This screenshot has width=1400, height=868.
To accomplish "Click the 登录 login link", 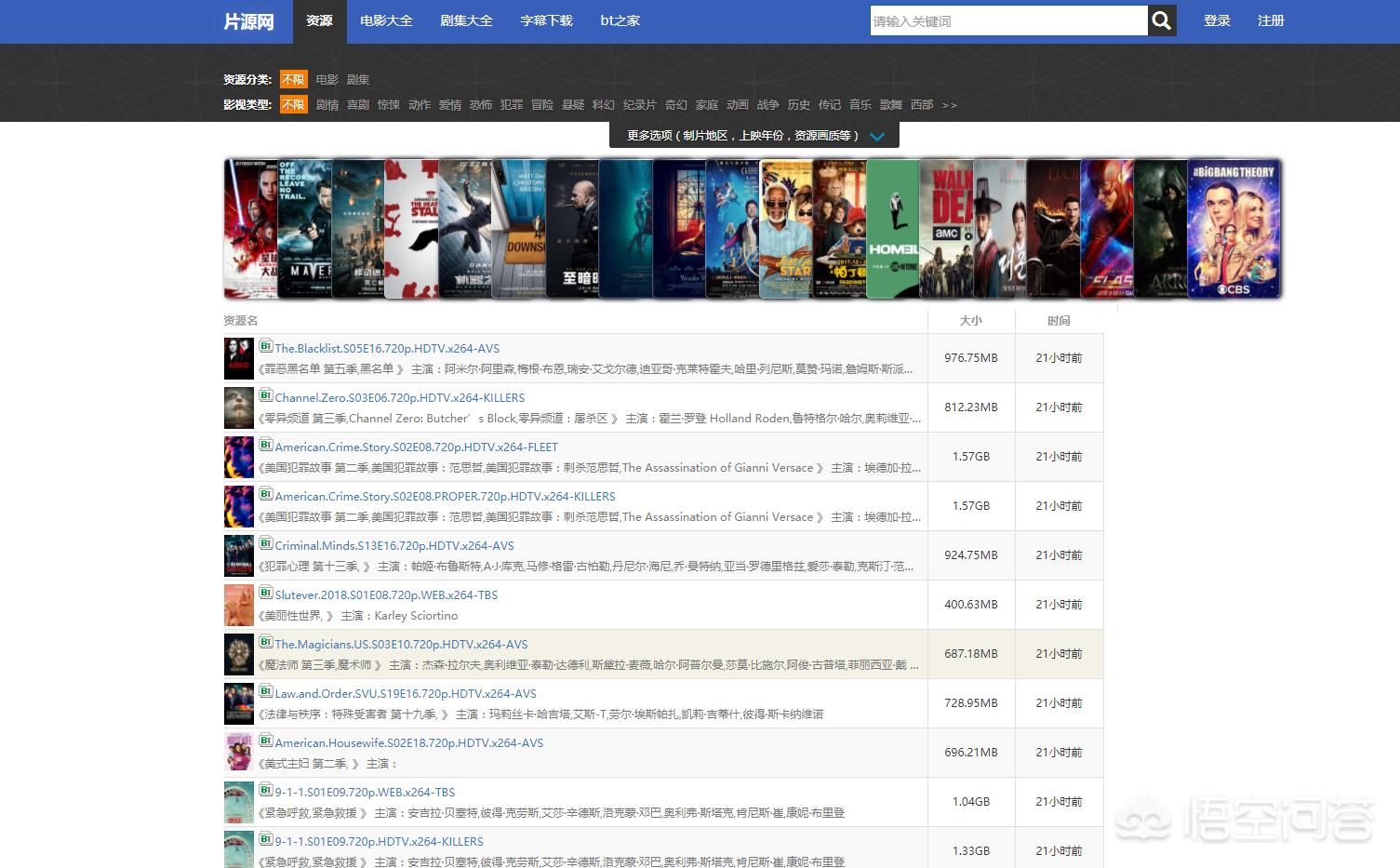I will pyautogui.click(x=1217, y=20).
